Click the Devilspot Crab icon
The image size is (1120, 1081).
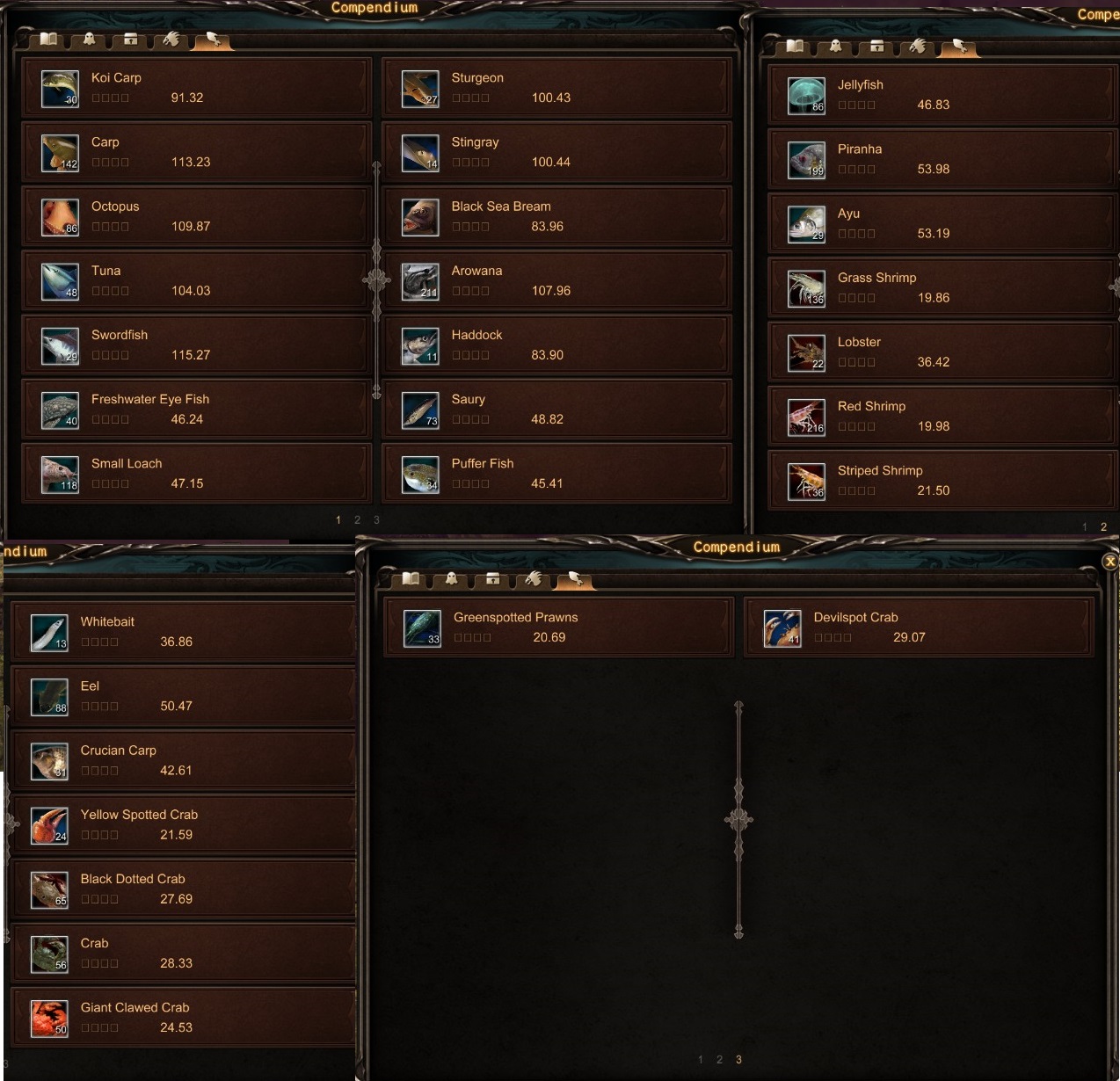(x=782, y=628)
